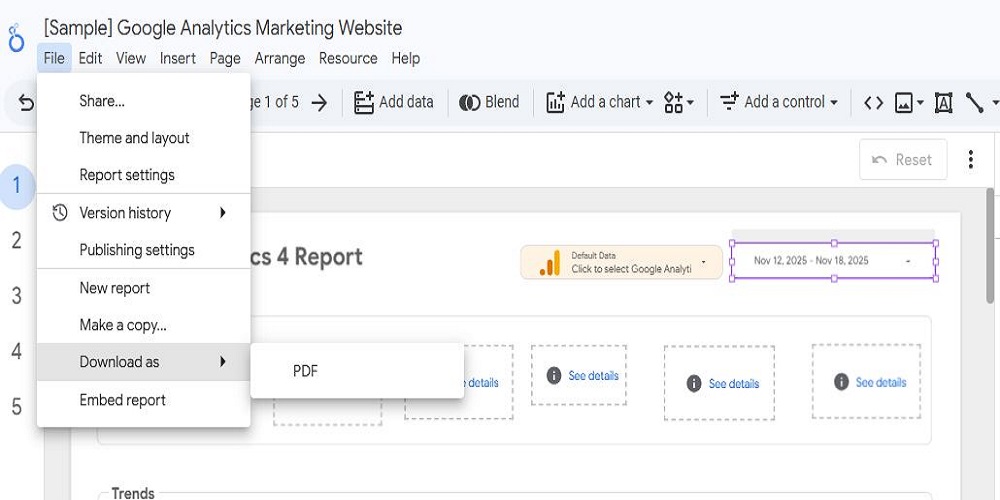Click the Looker Studio logo icon
The width and height of the screenshot is (1000, 500).
pyautogui.click(x=16, y=39)
